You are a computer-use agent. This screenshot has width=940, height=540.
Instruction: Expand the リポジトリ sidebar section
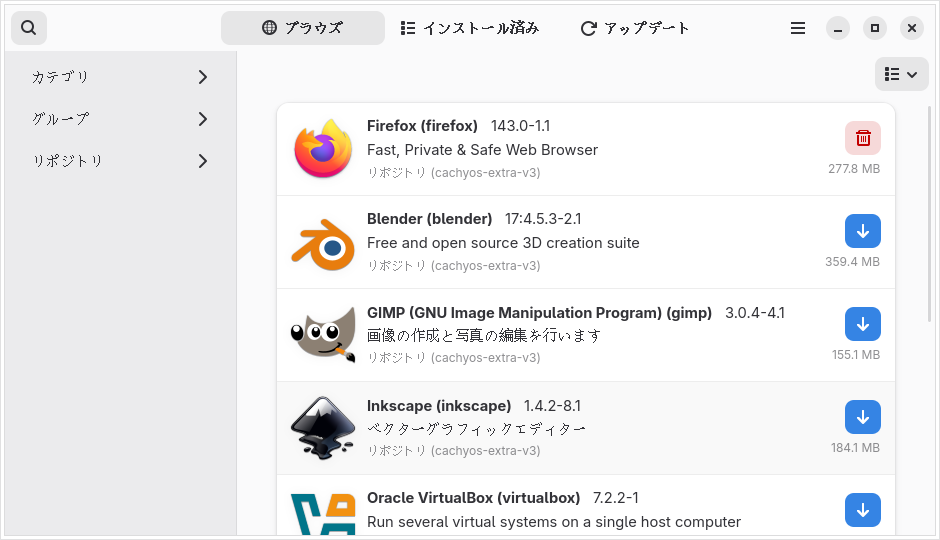pyautogui.click(x=120, y=161)
